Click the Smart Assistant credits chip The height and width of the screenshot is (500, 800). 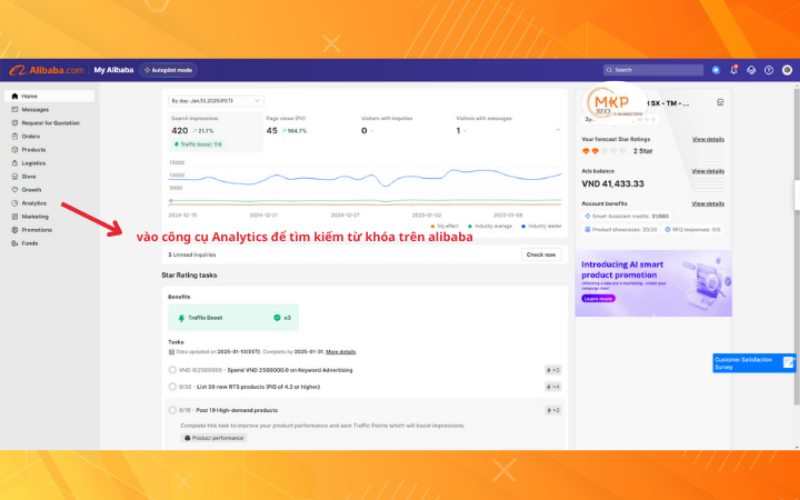click(627, 216)
